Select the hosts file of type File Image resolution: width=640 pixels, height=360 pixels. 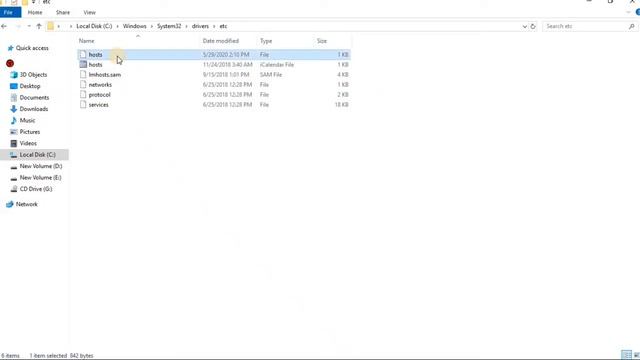tap(214, 55)
